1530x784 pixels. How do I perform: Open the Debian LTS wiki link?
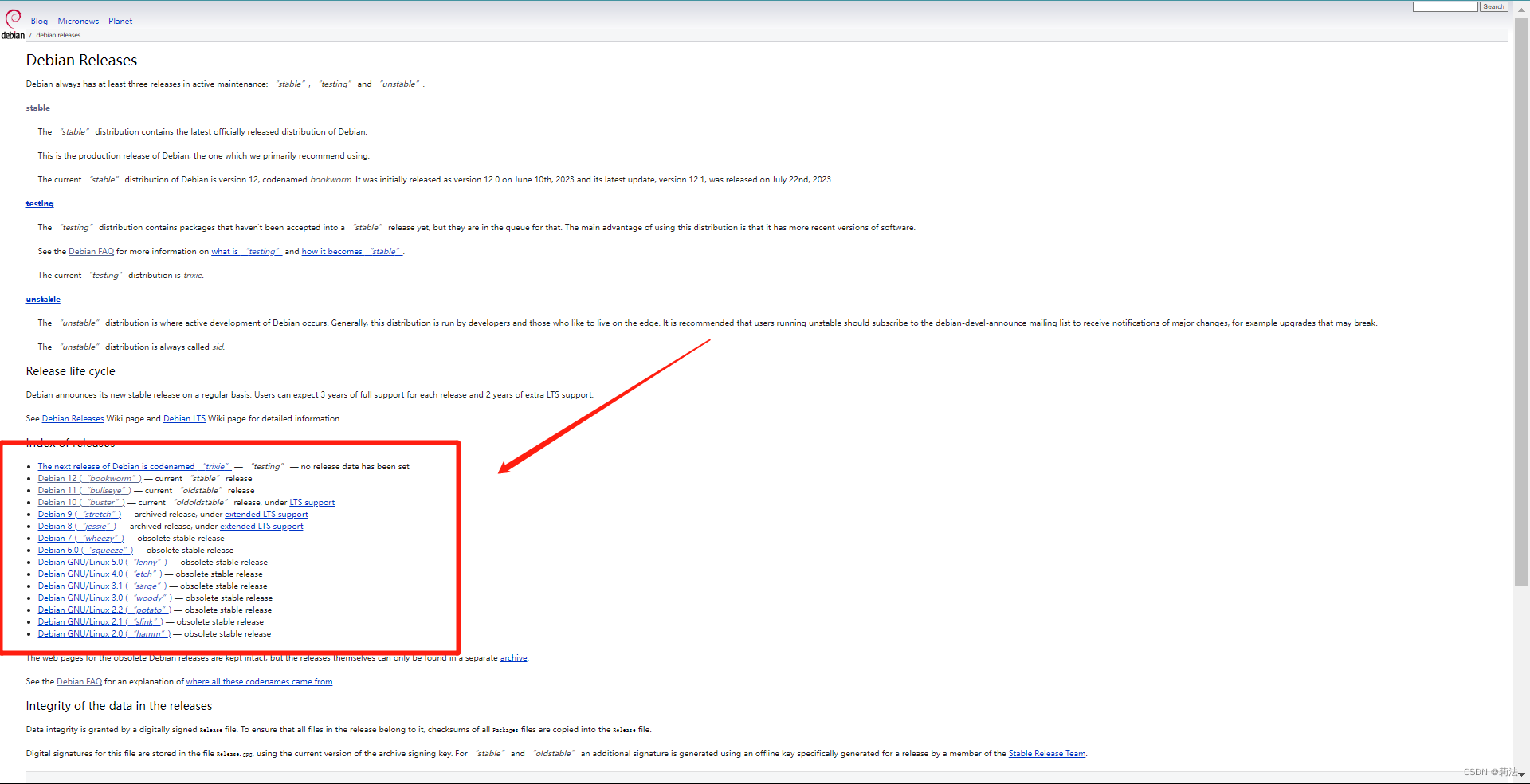pyautogui.click(x=184, y=419)
